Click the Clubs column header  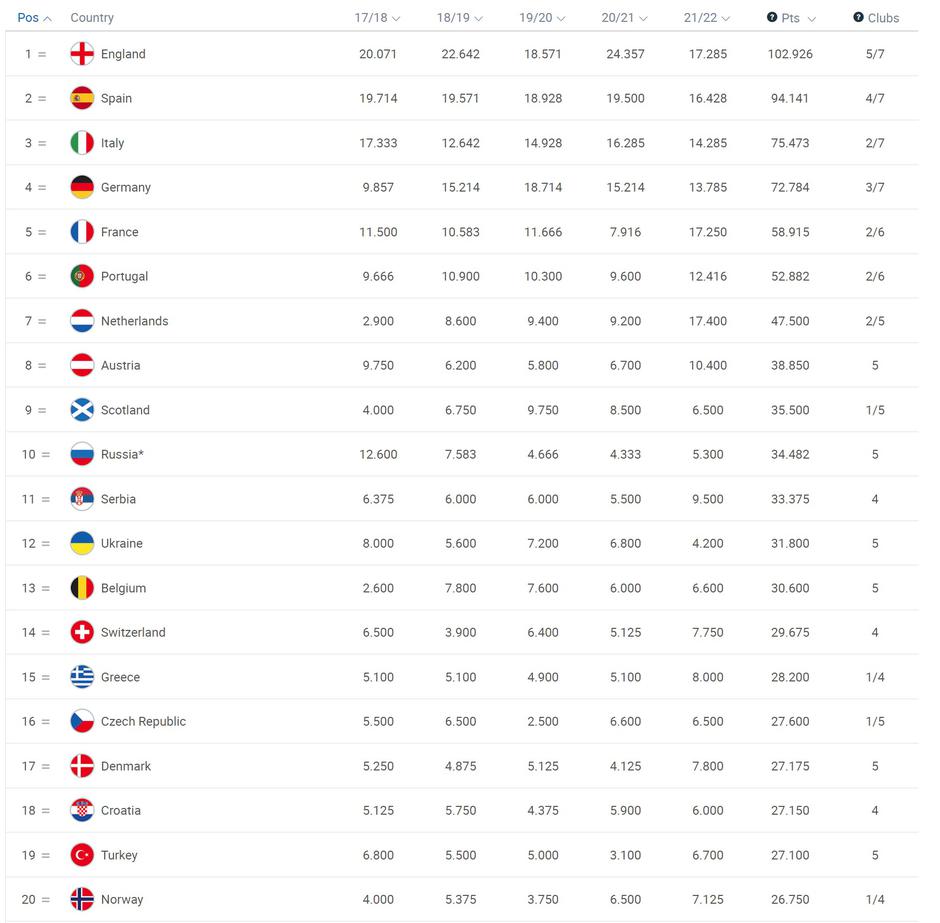click(x=883, y=18)
